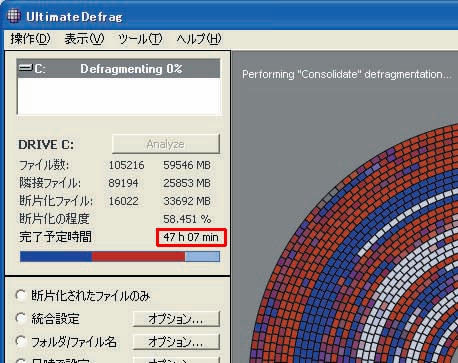This screenshot has width=458, height=363.
Task: Select the 統合設定 radio option
Action: (21, 318)
